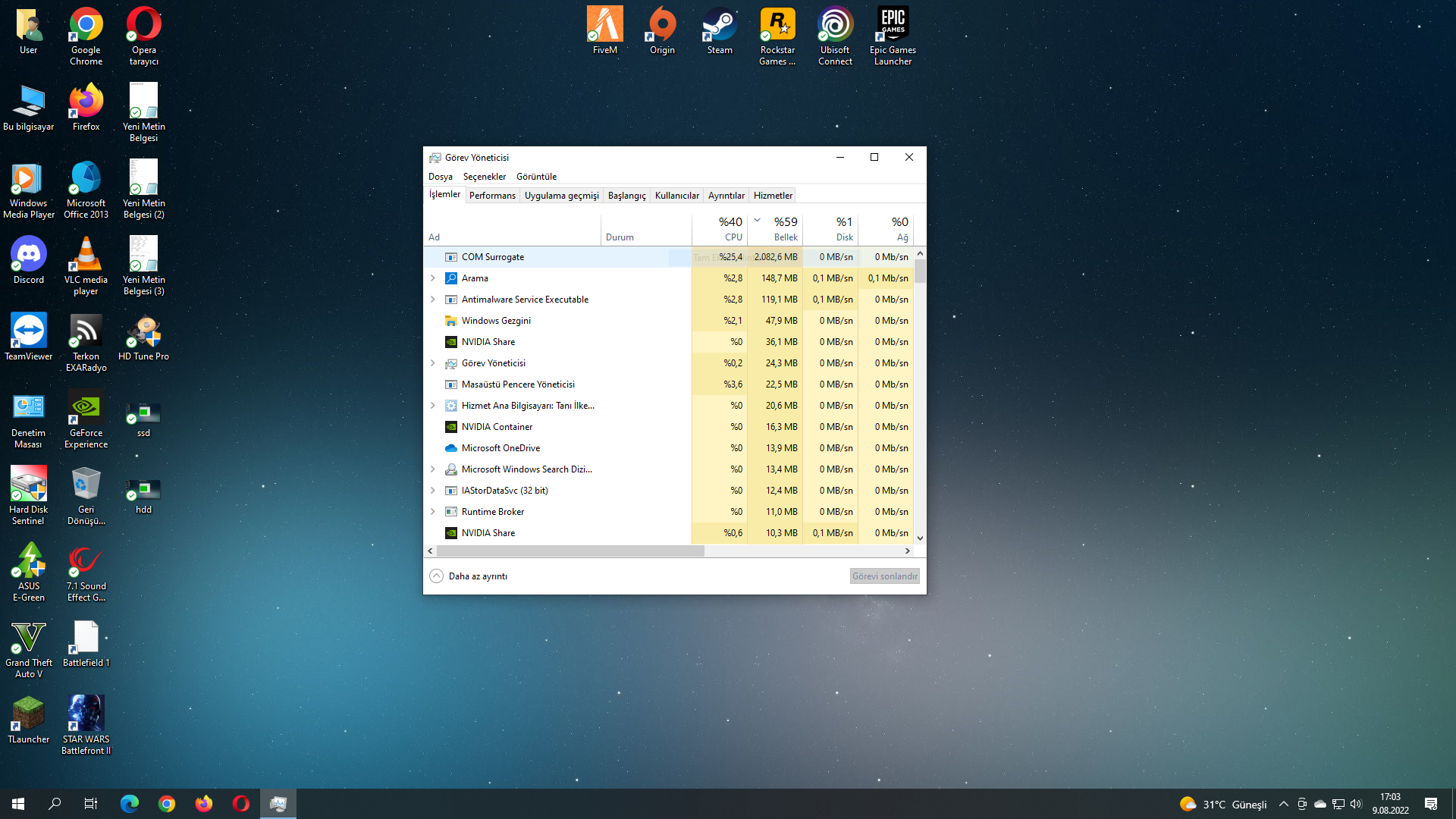Switch to the Performans tab
1456x819 pixels.
pyautogui.click(x=492, y=196)
